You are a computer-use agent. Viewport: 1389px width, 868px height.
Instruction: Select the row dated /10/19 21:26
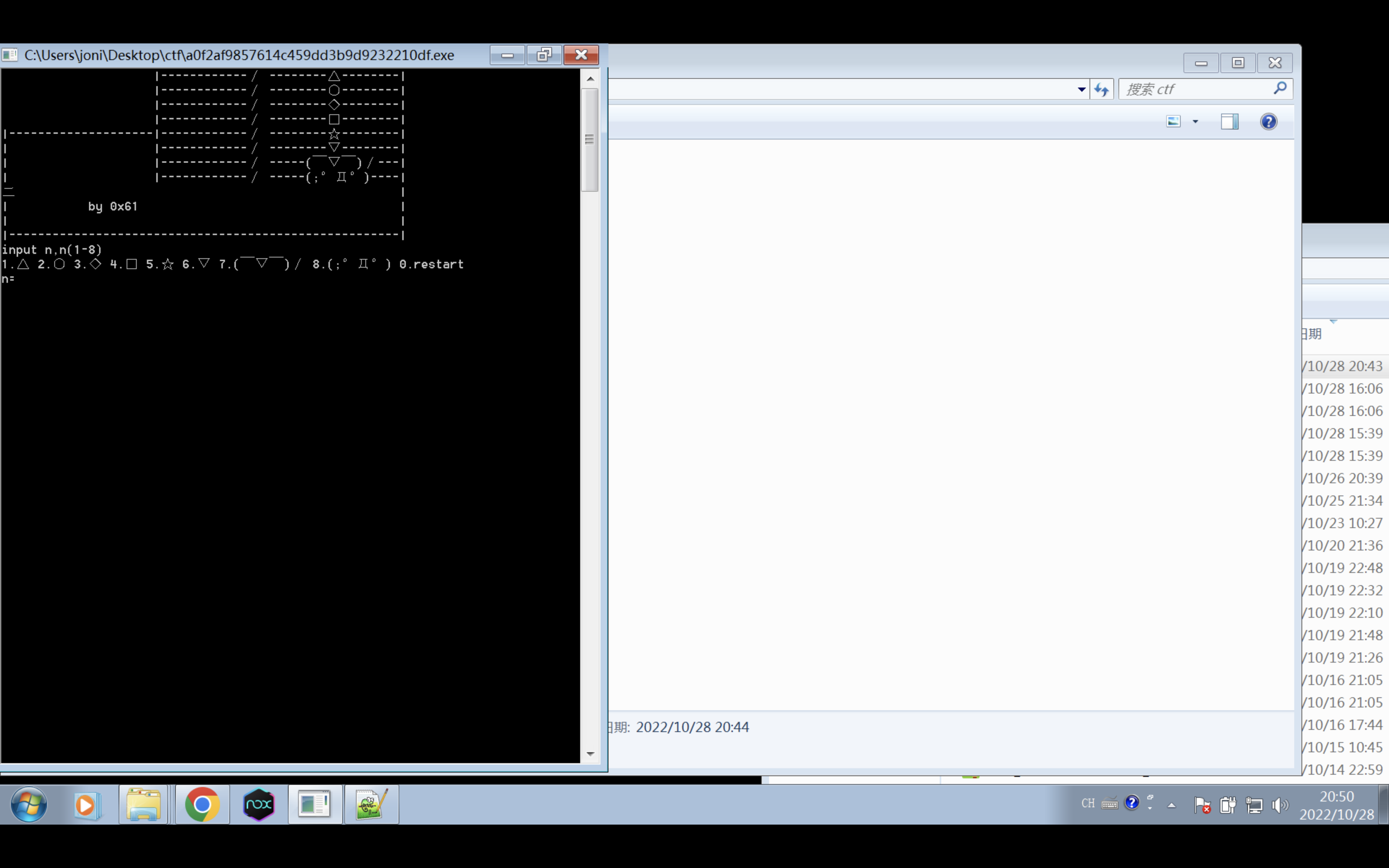coord(1346,657)
